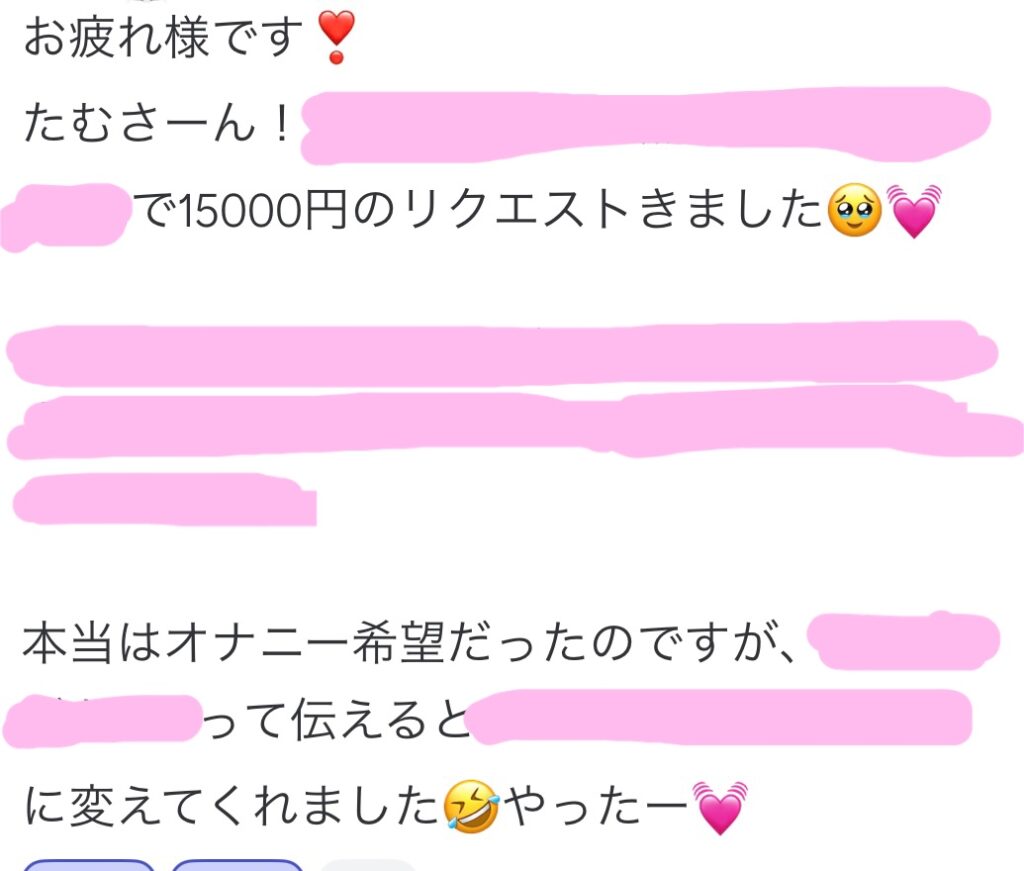Click pink redaction right of って伝えると
The image size is (1024, 871).
[720, 718]
